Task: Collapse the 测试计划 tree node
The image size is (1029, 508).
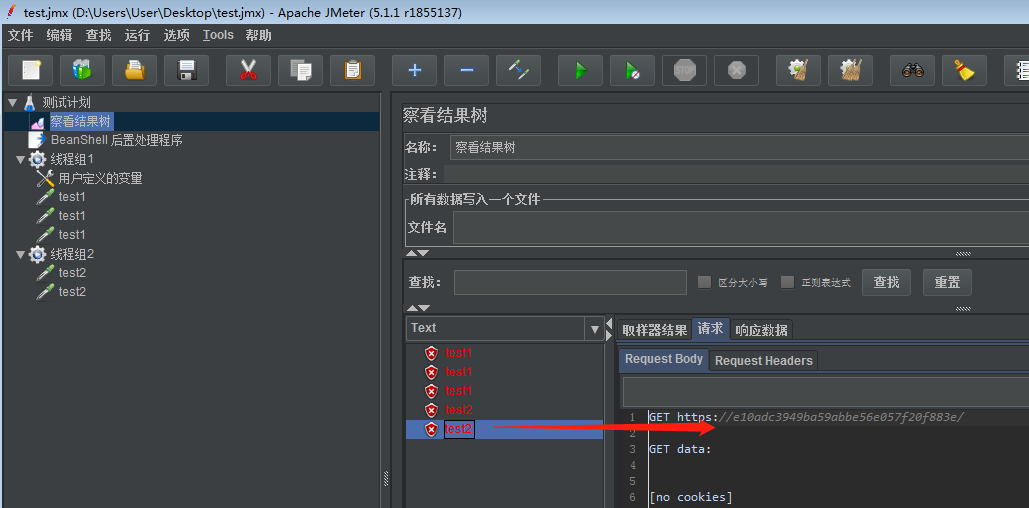Action: point(12,103)
